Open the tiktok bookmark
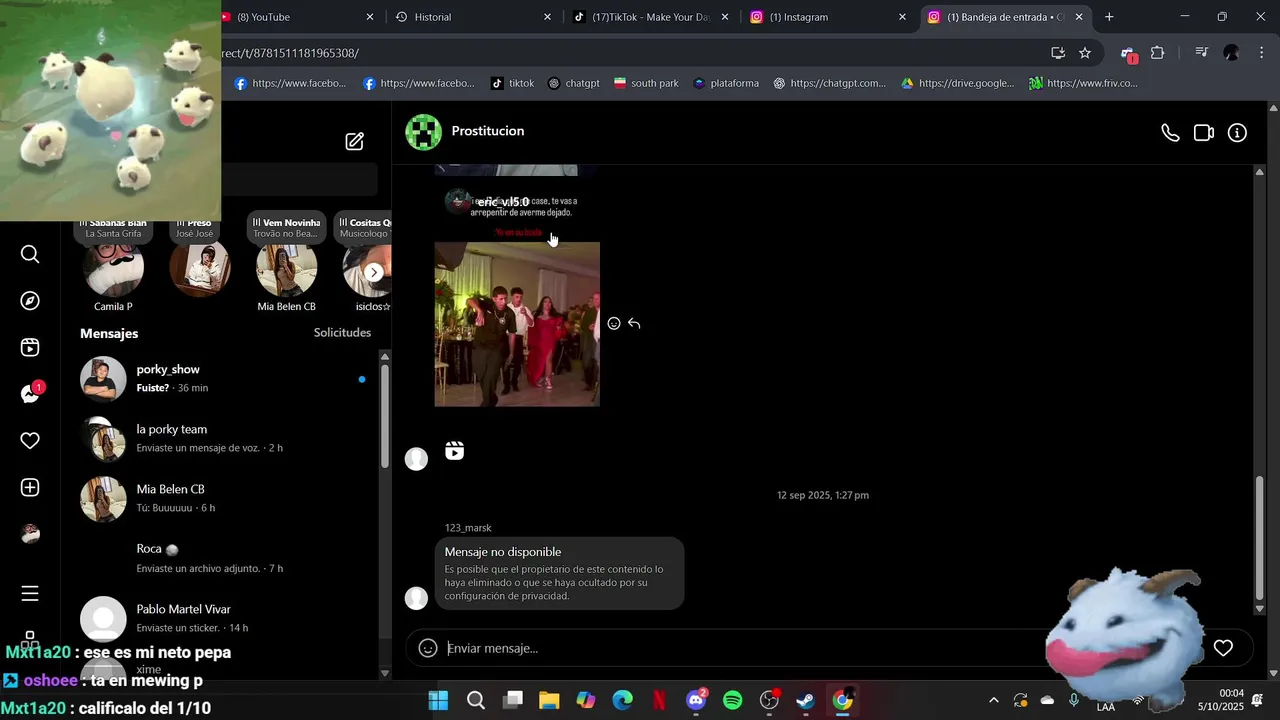 pyautogui.click(x=512, y=83)
